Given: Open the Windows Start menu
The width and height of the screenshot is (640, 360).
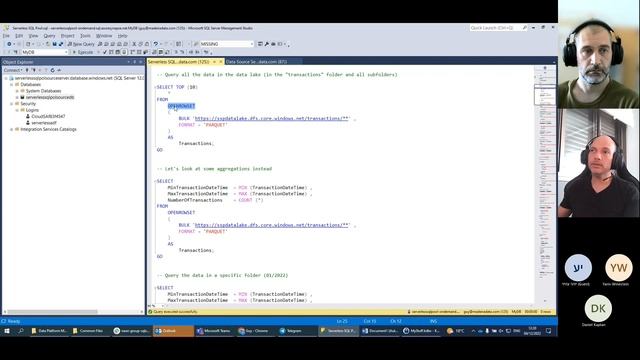Looking at the screenshot, I should pos(7,331).
